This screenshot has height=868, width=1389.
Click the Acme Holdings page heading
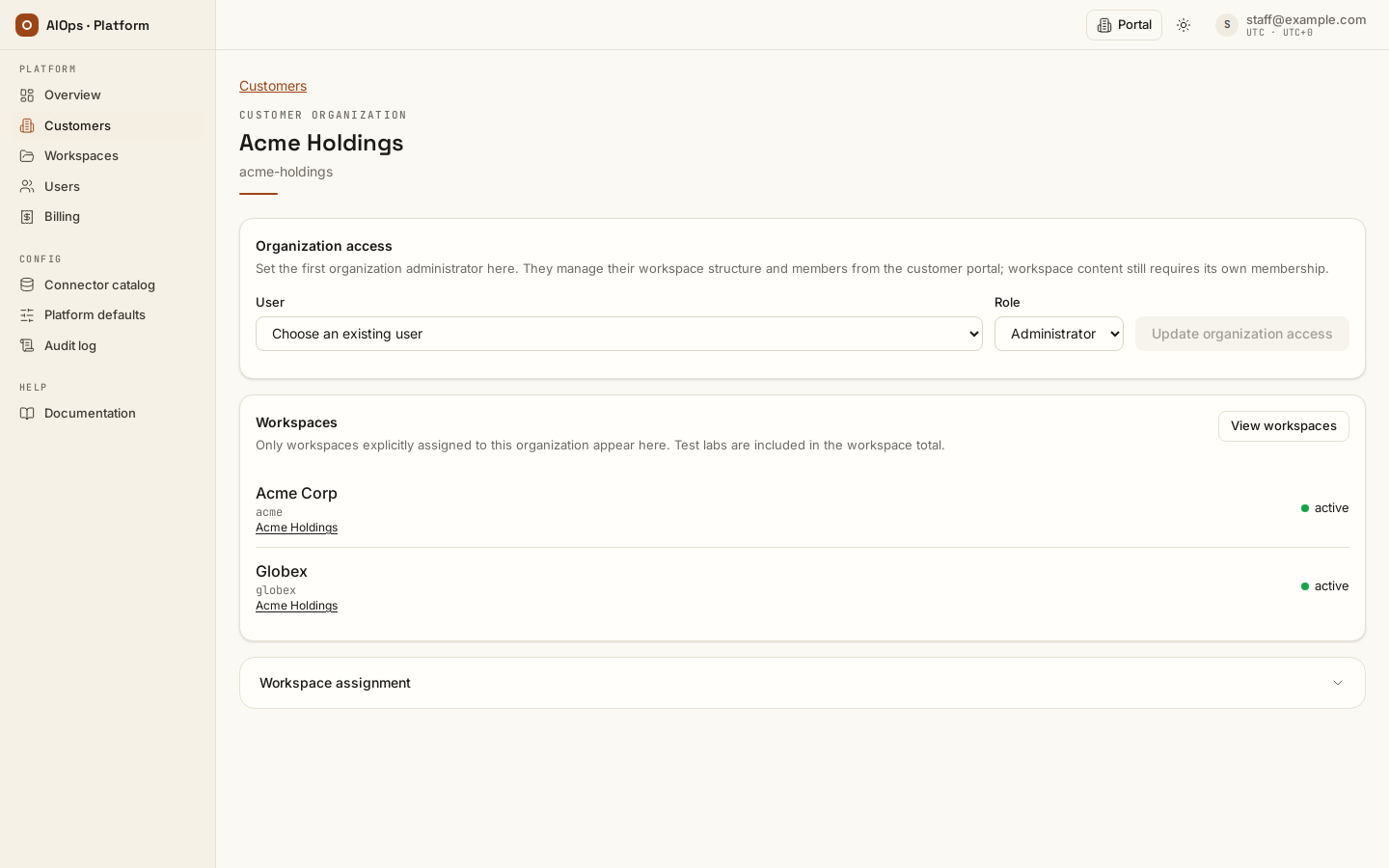coord(321,143)
